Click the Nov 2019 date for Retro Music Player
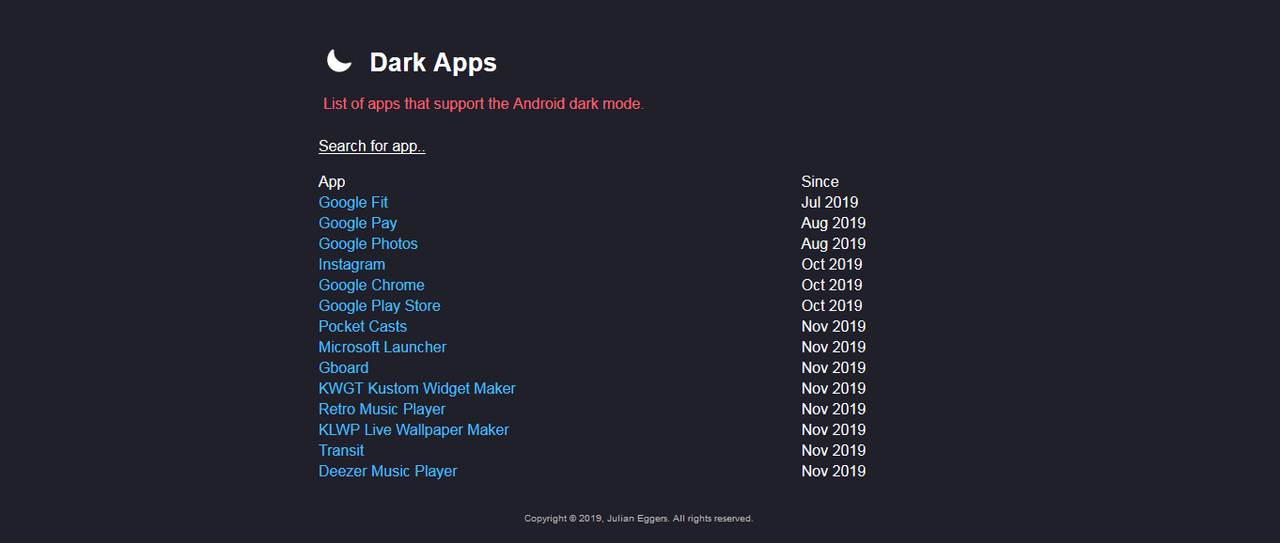Viewport: 1280px width, 543px height. tap(833, 409)
